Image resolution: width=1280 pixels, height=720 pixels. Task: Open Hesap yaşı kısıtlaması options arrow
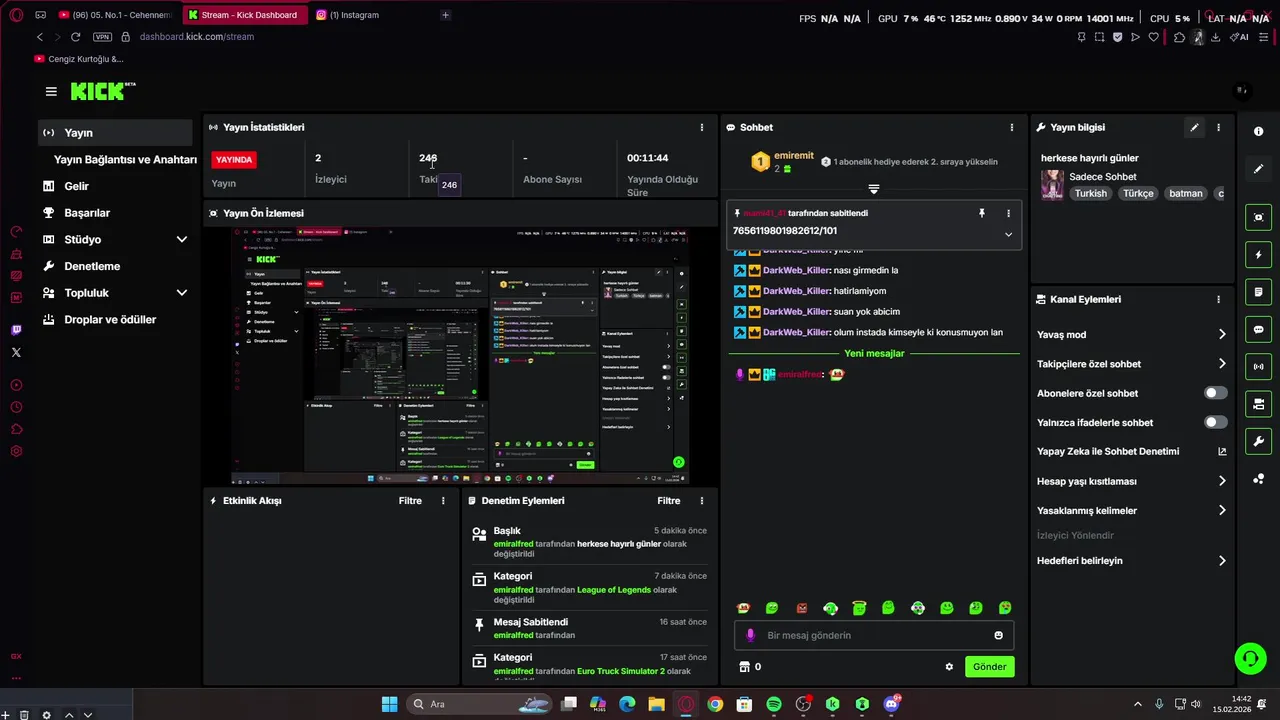tap(1222, 481)
